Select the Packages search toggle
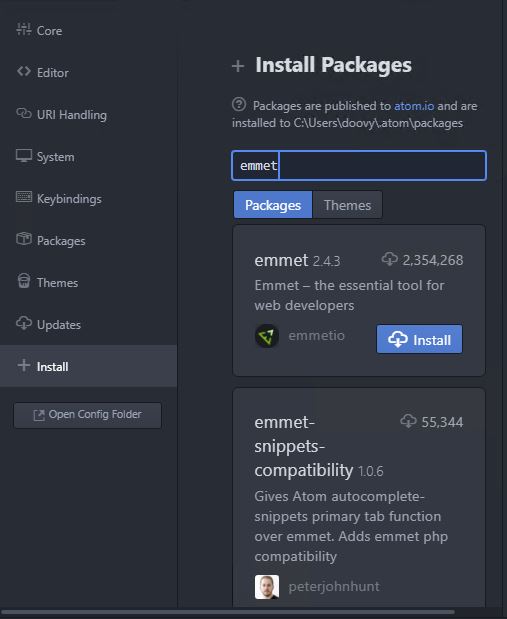Image resolution: width=507 pixels, height=619 pixels. click(x=273, y=205)
